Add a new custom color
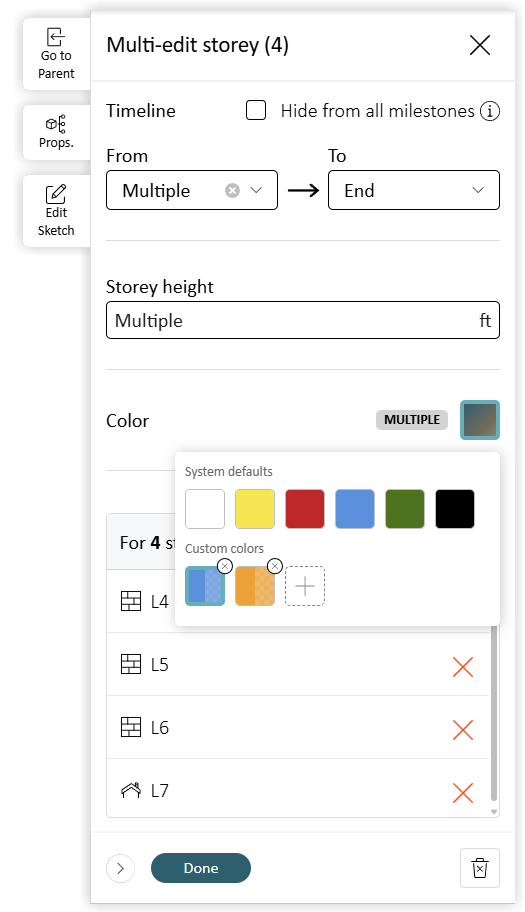The image size is (525, 912). [305, 586]
